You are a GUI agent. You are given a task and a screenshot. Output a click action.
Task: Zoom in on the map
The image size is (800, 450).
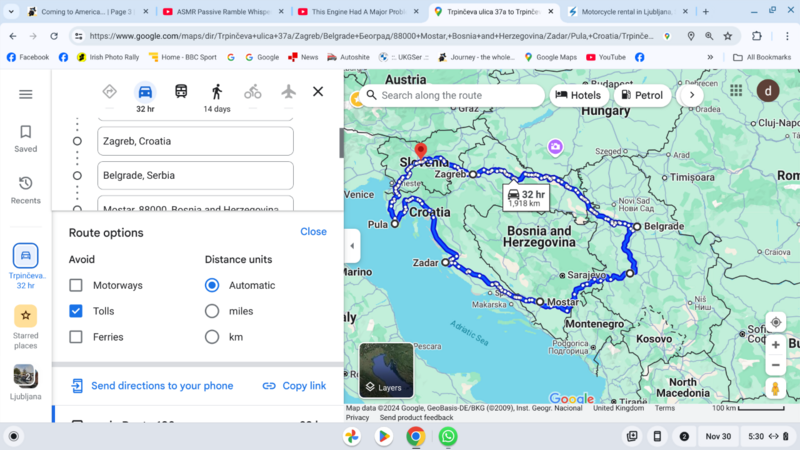pyautogui.click(x=775, y=345)
